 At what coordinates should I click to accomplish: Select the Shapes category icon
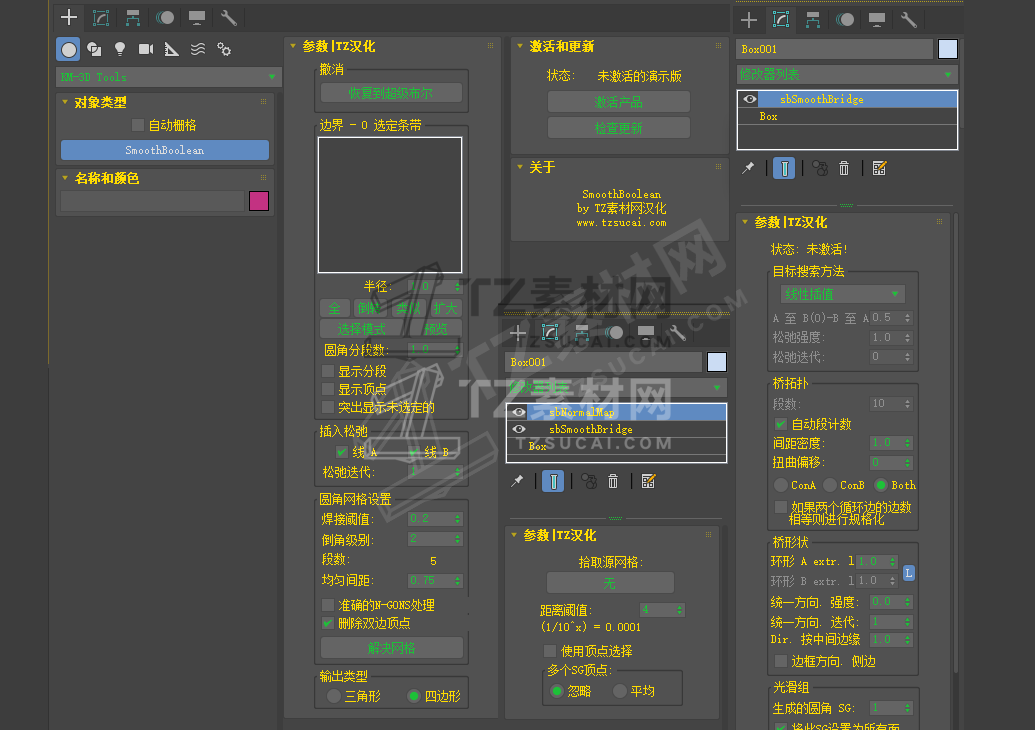point(94,50)
